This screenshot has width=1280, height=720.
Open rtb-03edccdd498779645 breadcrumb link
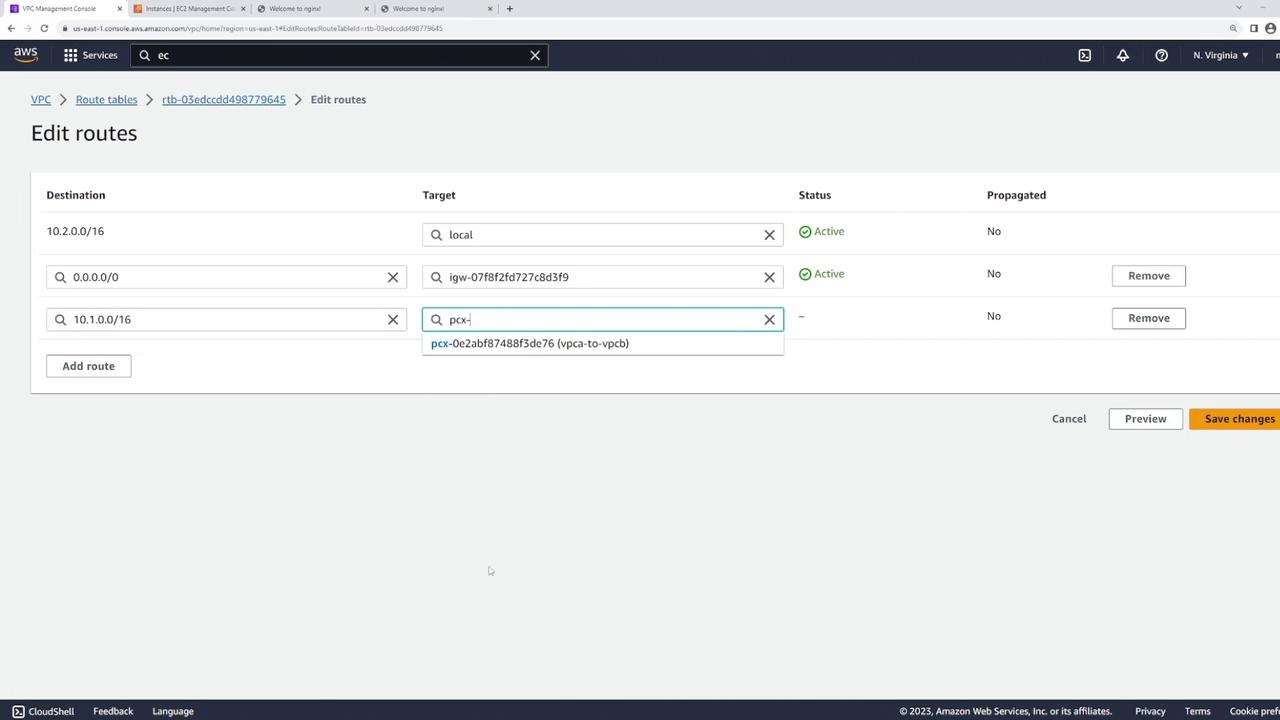(x=224, y=100)
